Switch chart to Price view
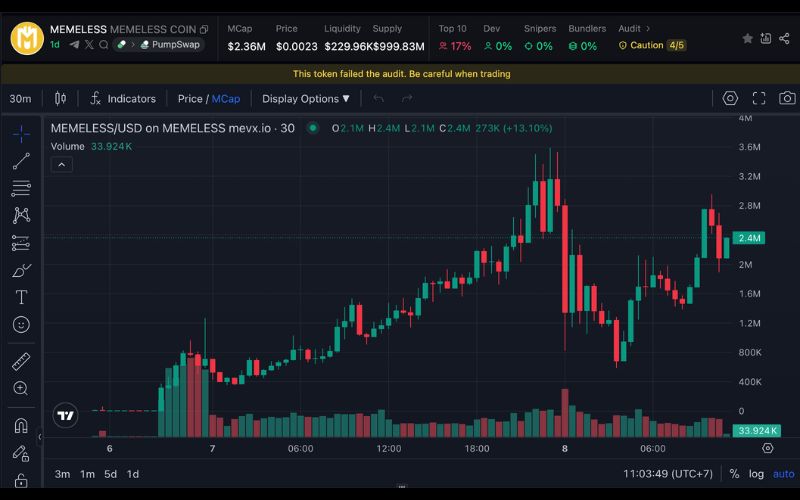The height and width of the screenshot is (500, 800). coord(190,98)
